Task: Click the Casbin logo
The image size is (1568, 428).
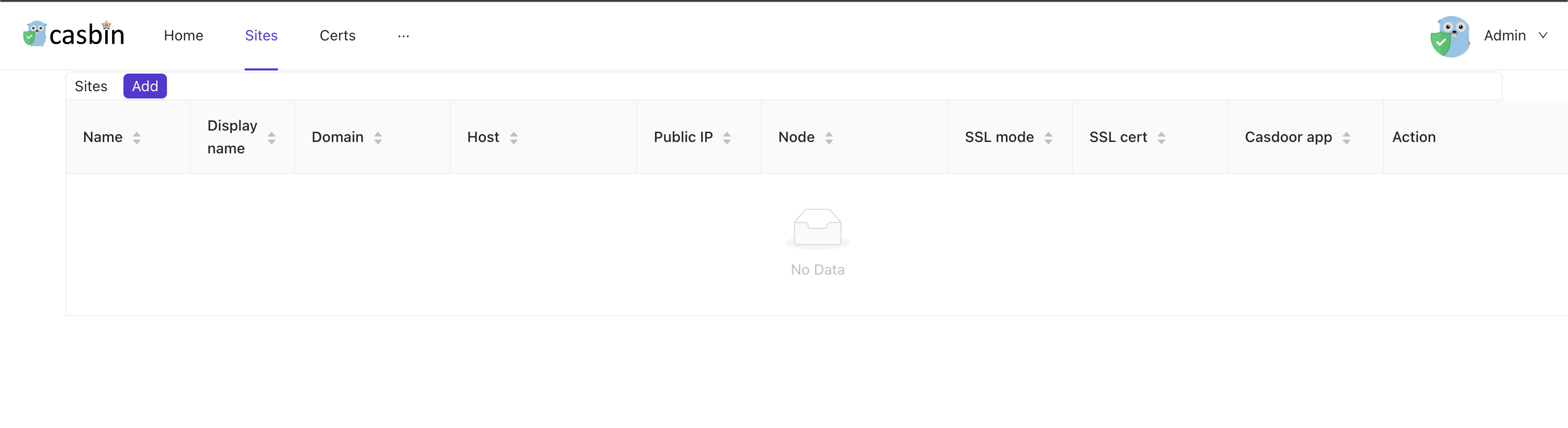Action: point(74,35)
